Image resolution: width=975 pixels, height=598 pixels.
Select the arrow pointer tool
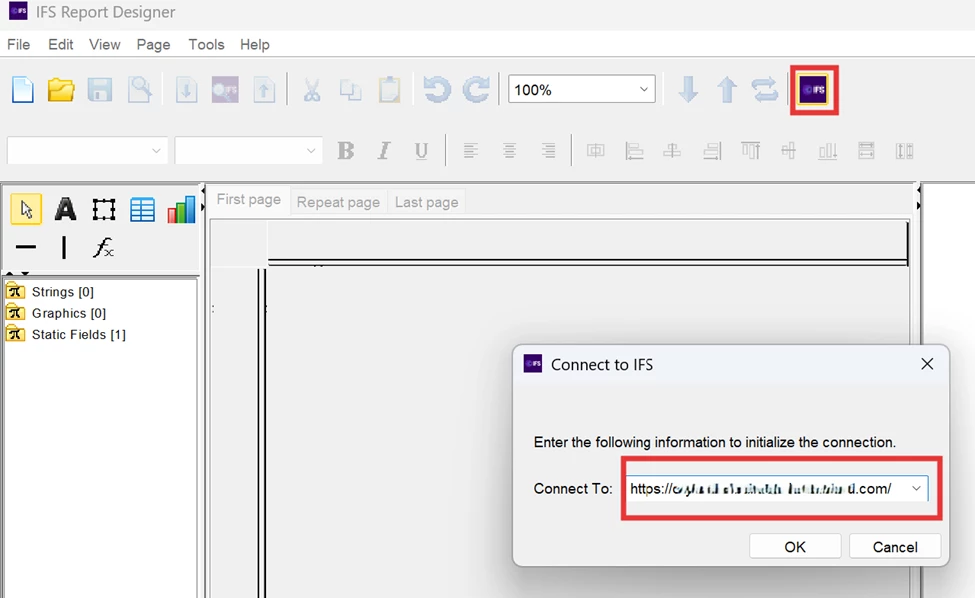26,209
